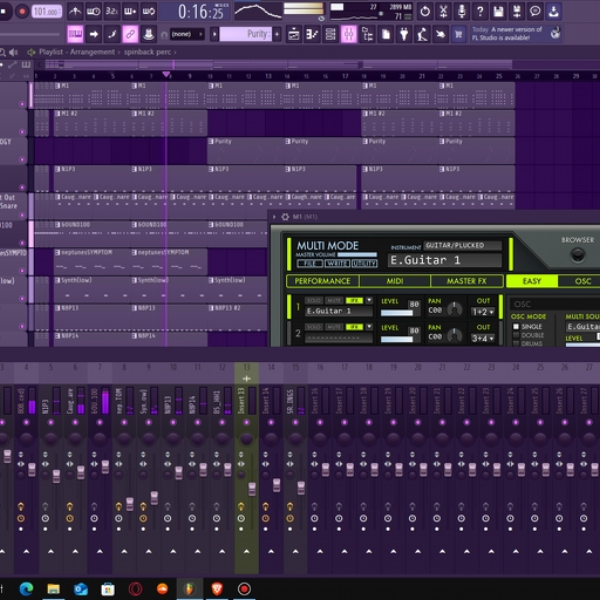Click the part 1 LEVEL slider in M1
The image size is (600, 600).
click(x=397, y=313)
